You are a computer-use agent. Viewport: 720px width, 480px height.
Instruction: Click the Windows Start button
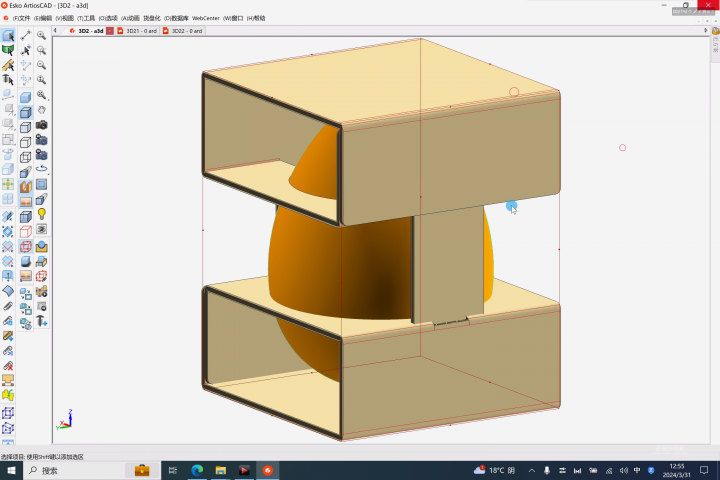pos(11,470)
